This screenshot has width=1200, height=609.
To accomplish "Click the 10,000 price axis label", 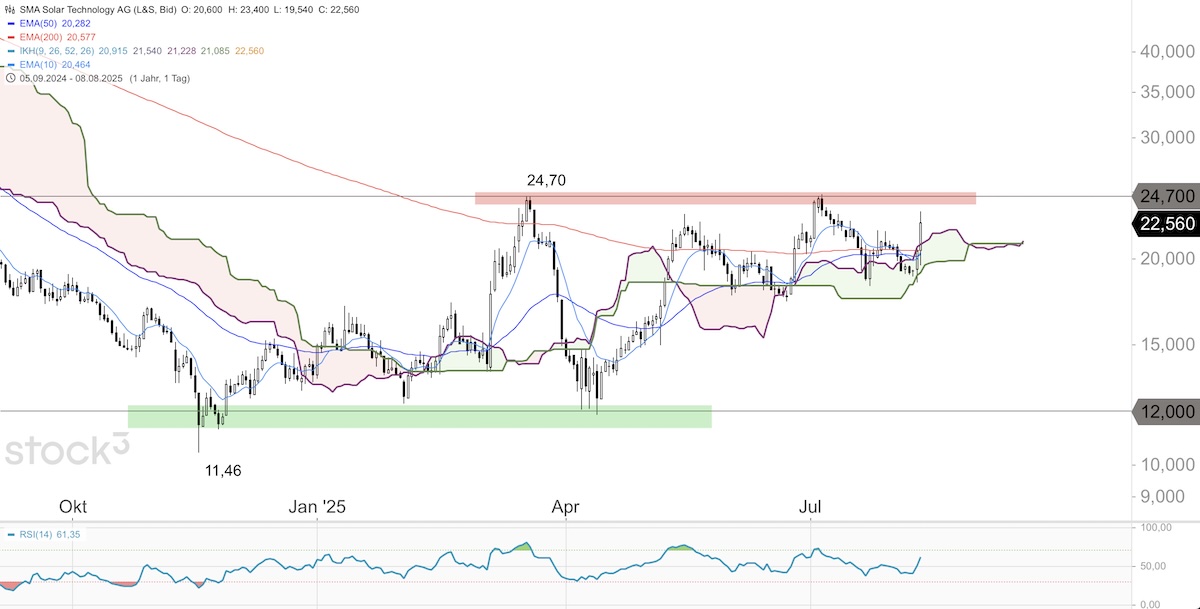I will (x=1167, y=465).
